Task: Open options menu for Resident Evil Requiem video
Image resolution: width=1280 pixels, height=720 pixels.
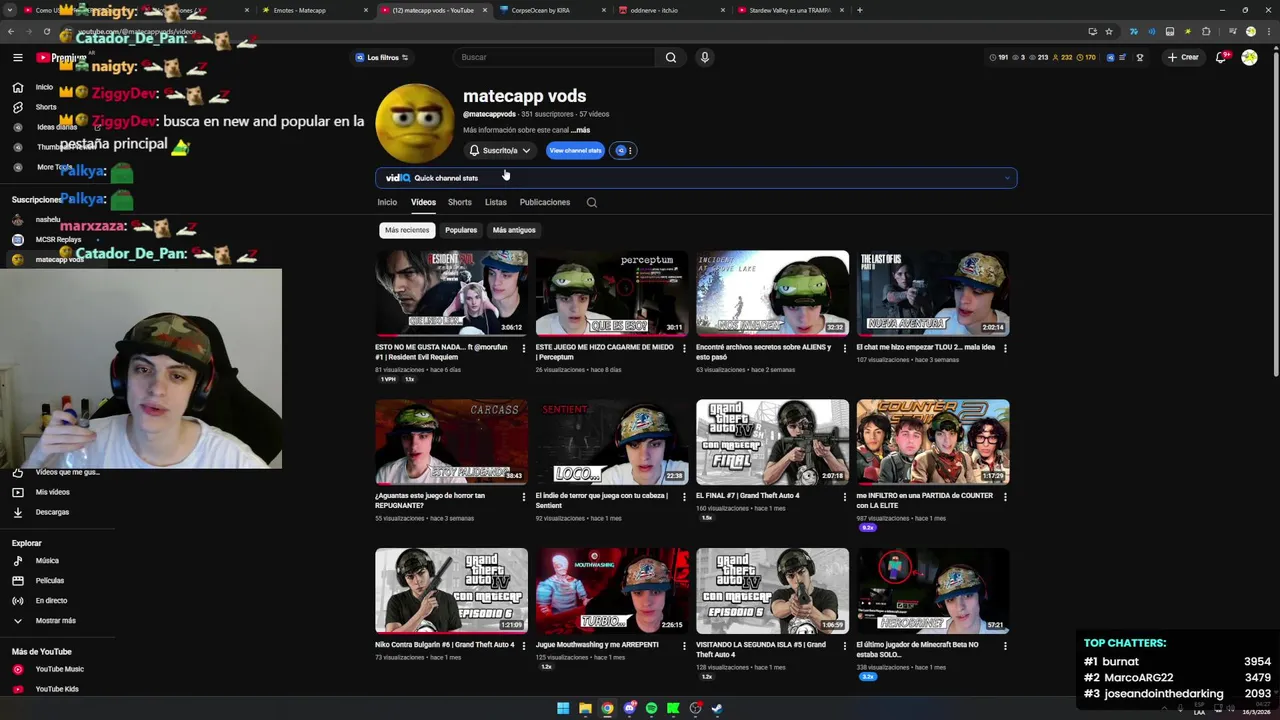Action: coord(524,348)
